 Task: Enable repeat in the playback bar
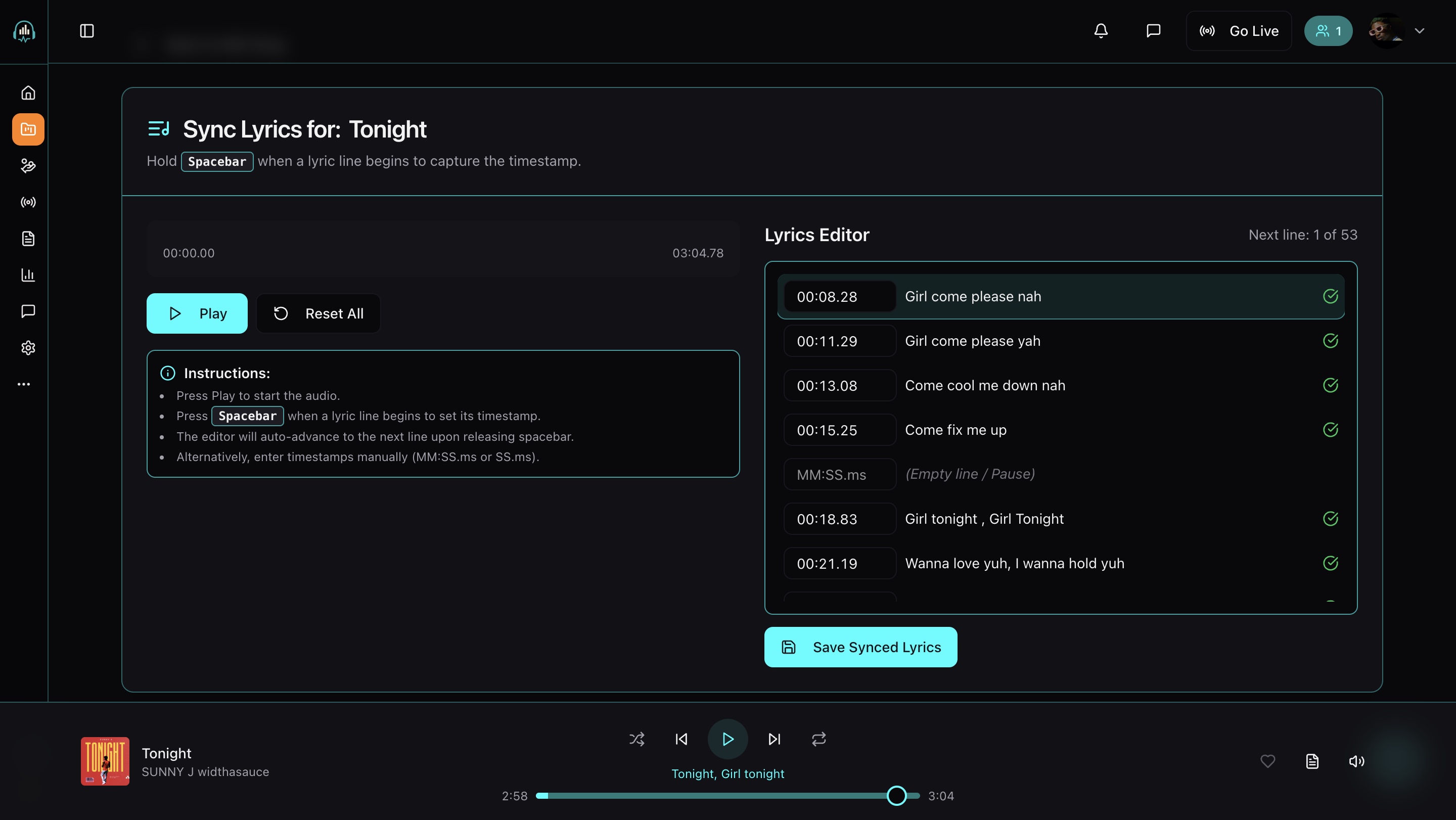(818, 739)
